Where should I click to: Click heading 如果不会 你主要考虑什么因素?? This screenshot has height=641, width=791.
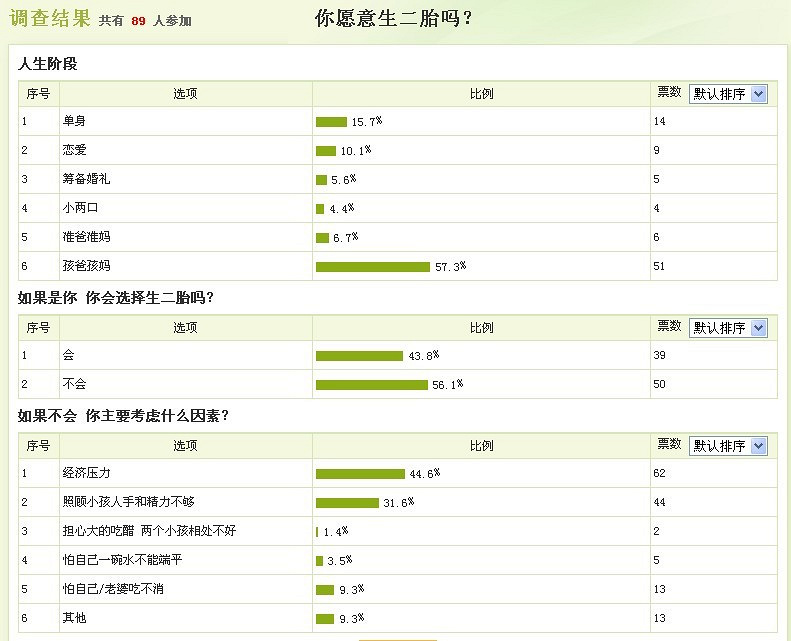click(123, 416)
